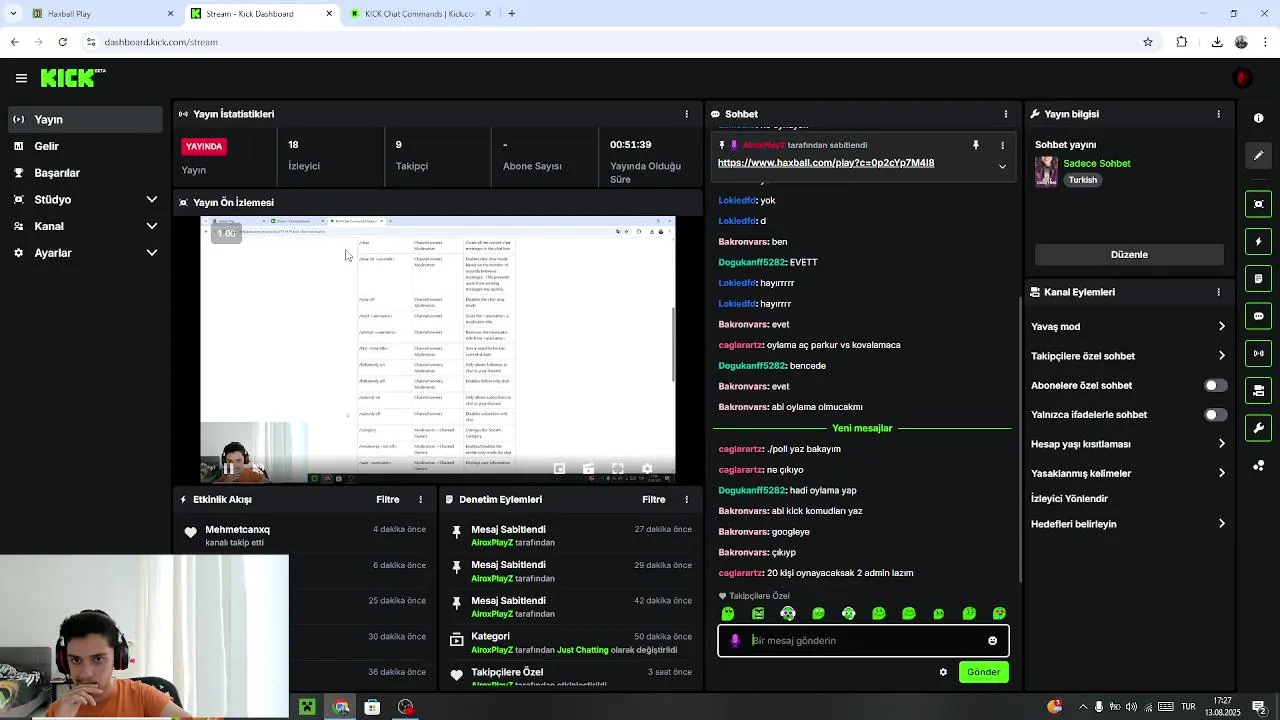Open the emoji picker in chat input

point(992,641)
